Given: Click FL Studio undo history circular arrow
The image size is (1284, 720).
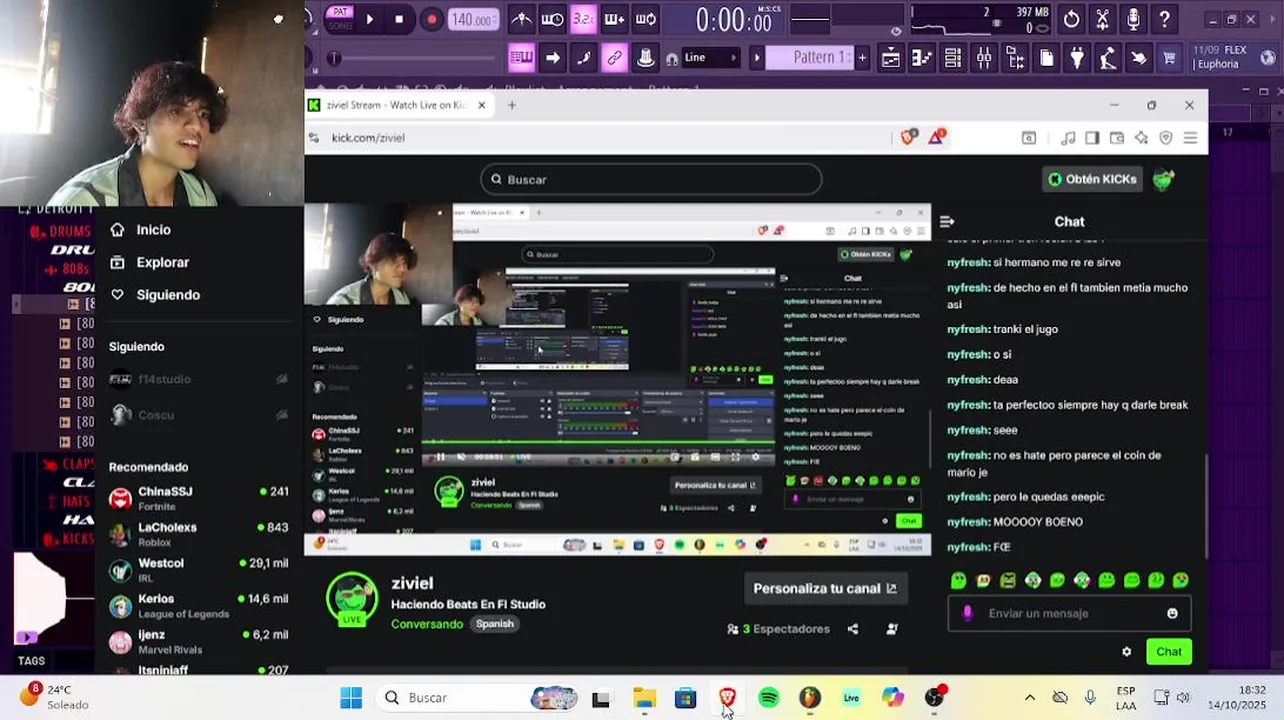Looking at the screenshot, I should (1072, 19).
